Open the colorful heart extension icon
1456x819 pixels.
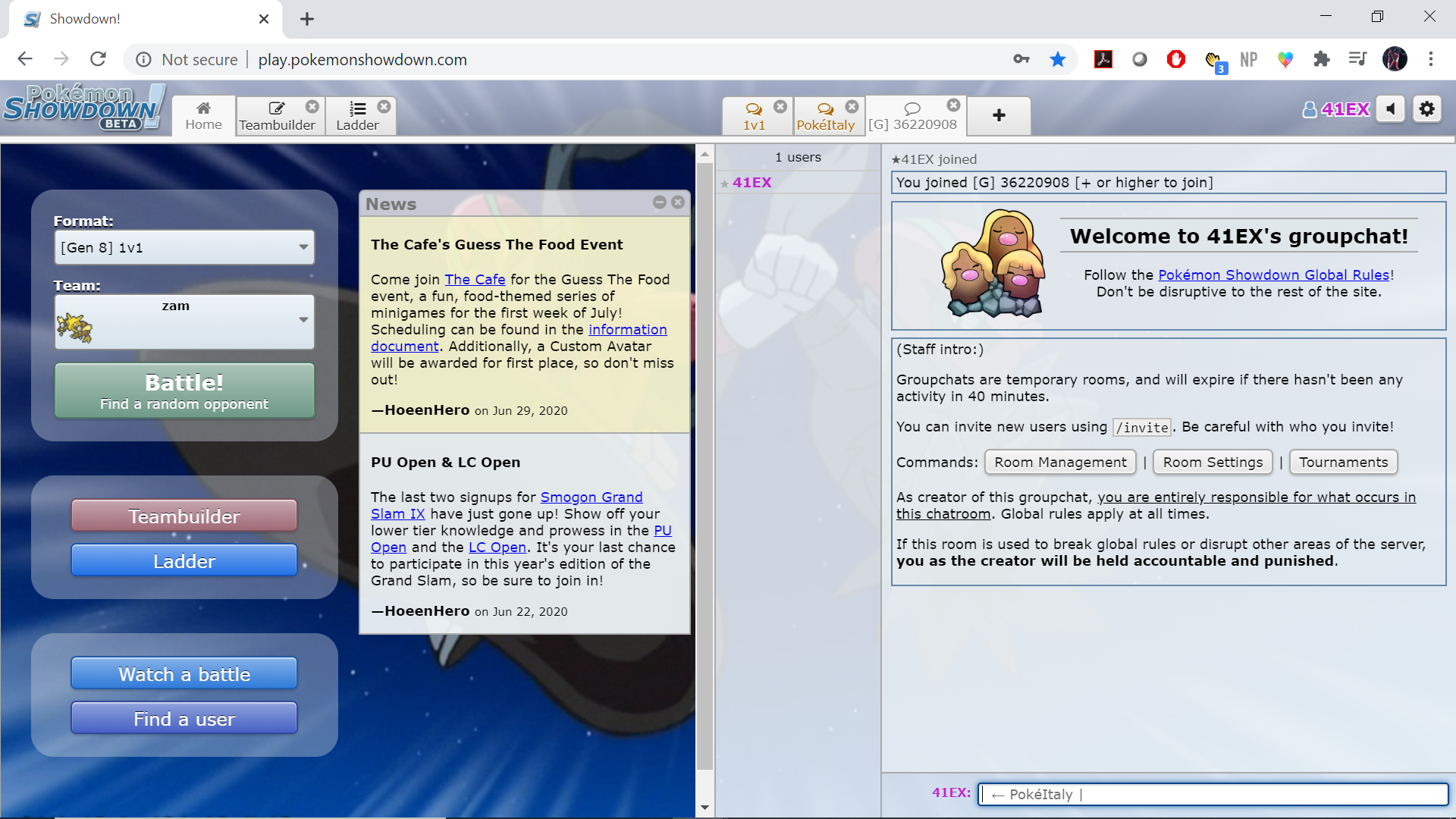coord(1285,59)
